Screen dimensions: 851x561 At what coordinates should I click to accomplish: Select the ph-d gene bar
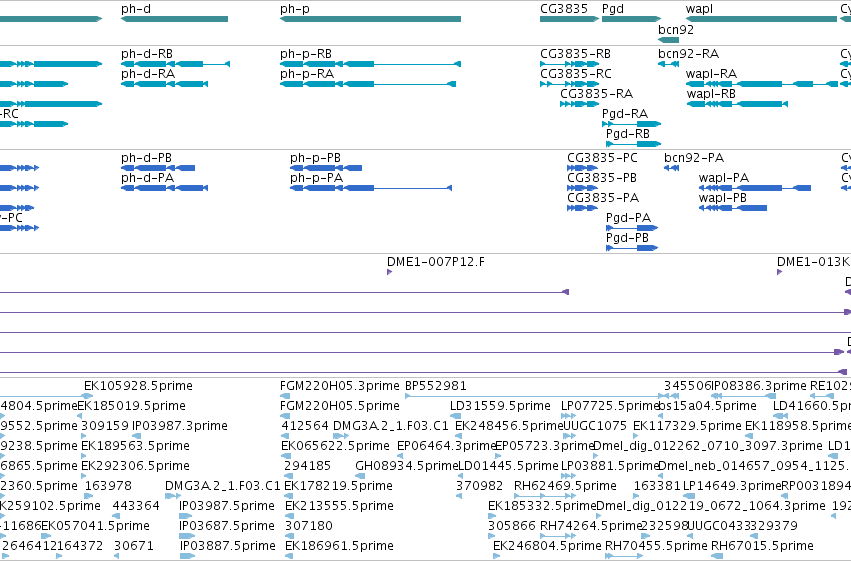coord(174,19)
